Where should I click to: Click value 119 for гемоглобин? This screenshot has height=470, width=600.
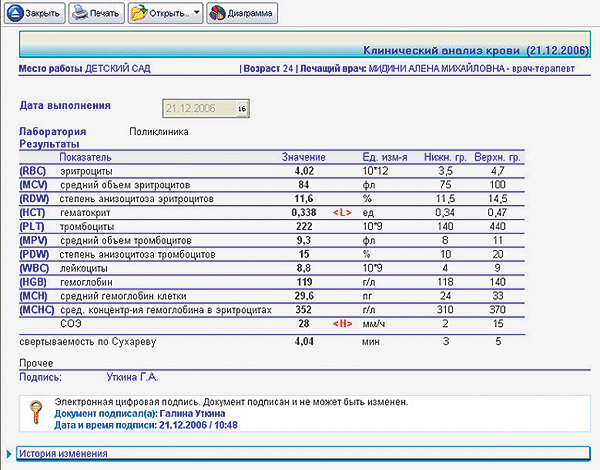(x=304, y=282)
